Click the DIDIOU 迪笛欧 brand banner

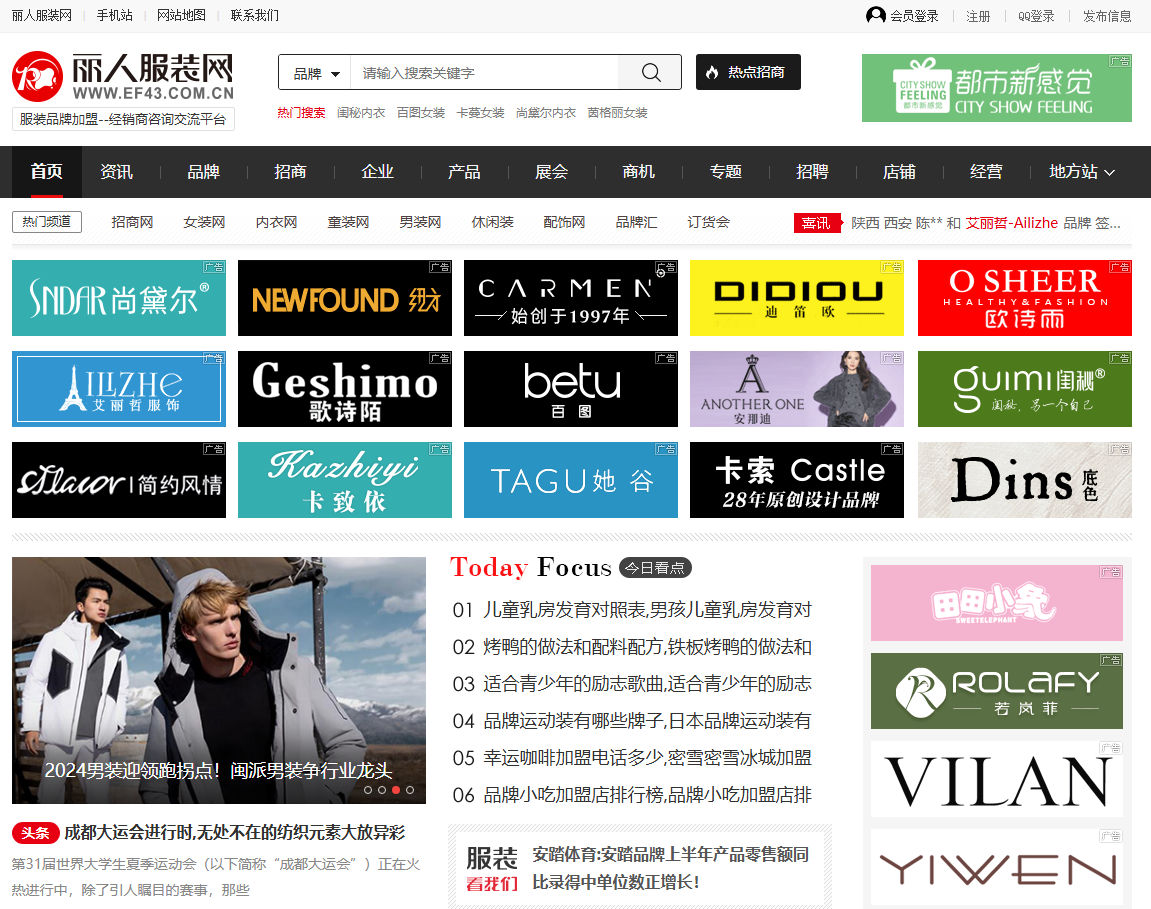pos(797,298)
